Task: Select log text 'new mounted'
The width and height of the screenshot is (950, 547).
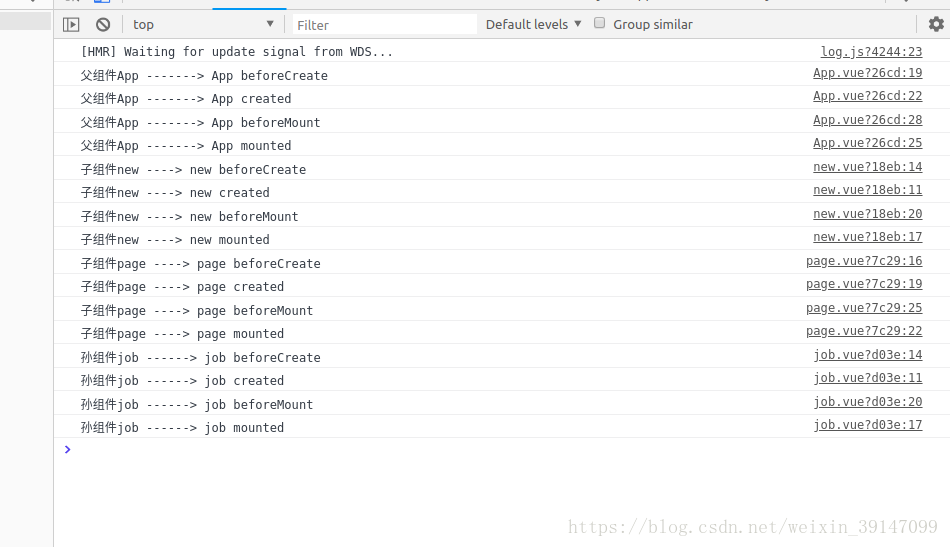Action: click(230, 239)
